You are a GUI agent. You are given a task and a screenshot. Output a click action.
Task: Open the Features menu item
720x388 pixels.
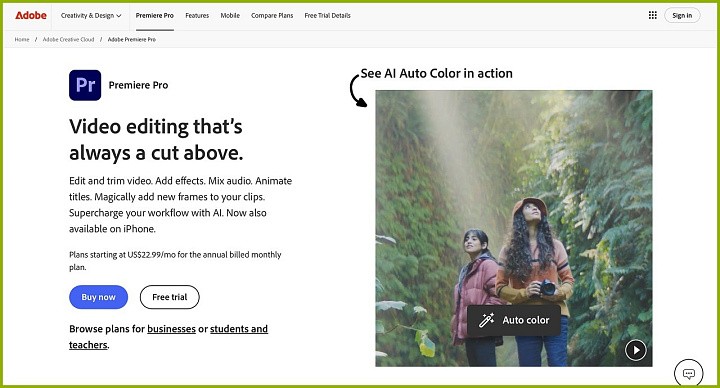coord(197,16)
